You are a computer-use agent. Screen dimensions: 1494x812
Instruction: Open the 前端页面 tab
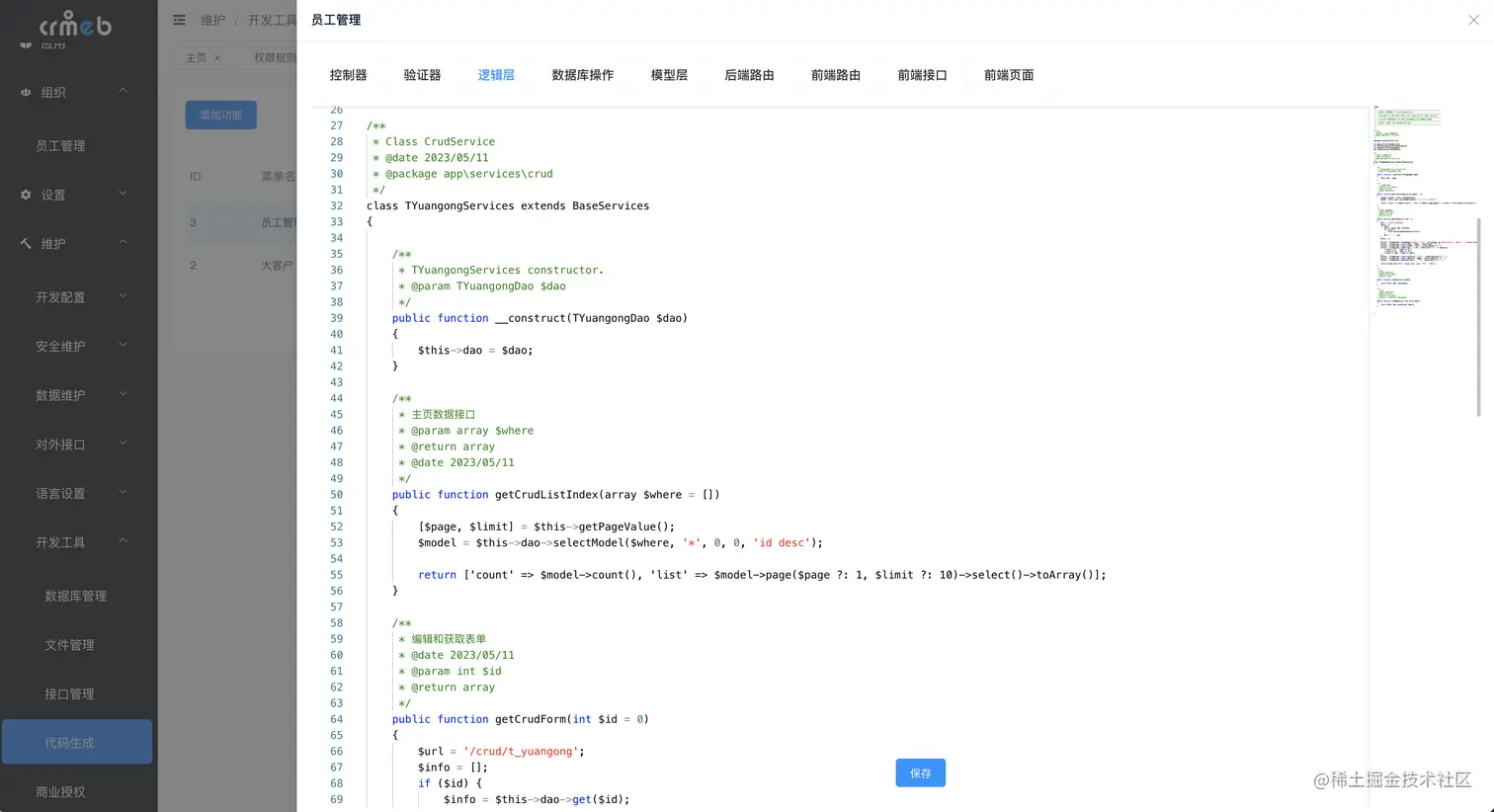coord(1009,75)
